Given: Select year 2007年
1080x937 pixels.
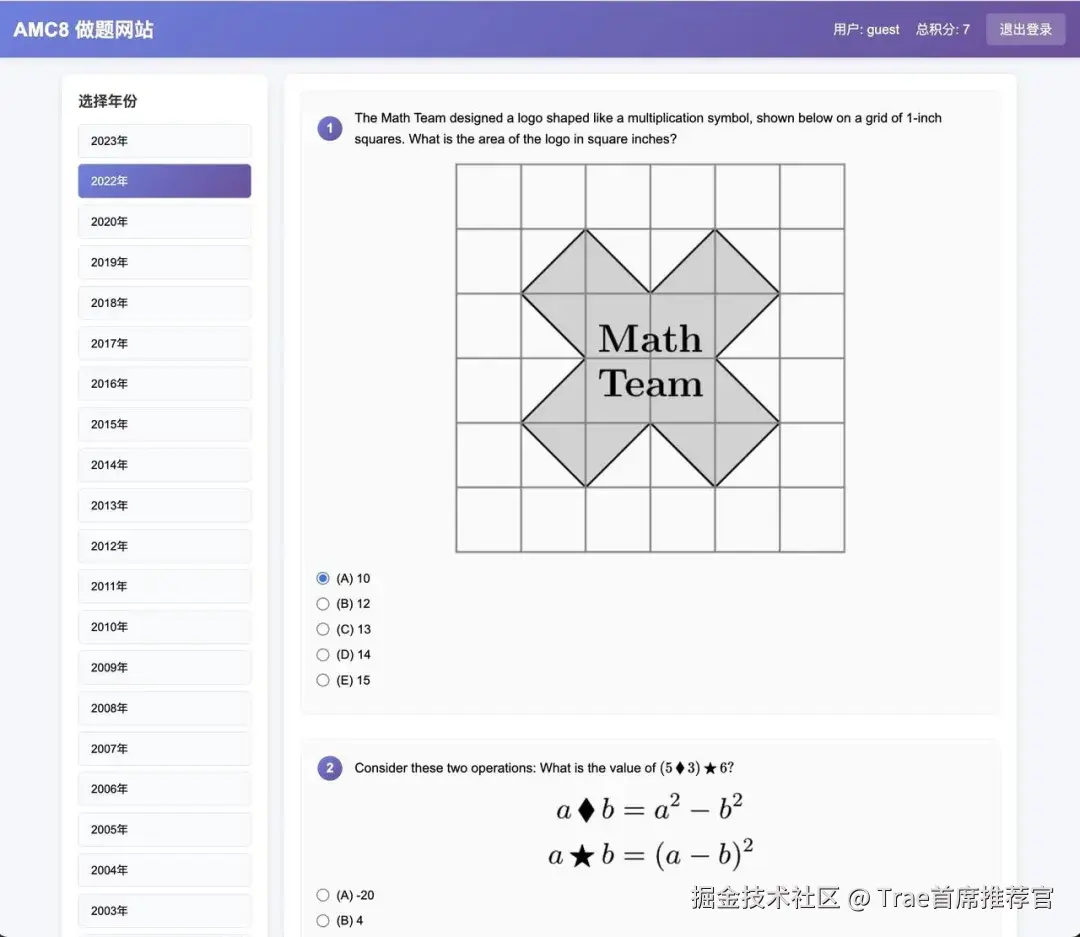Looking at the screenshot, I should click(165, 749).
